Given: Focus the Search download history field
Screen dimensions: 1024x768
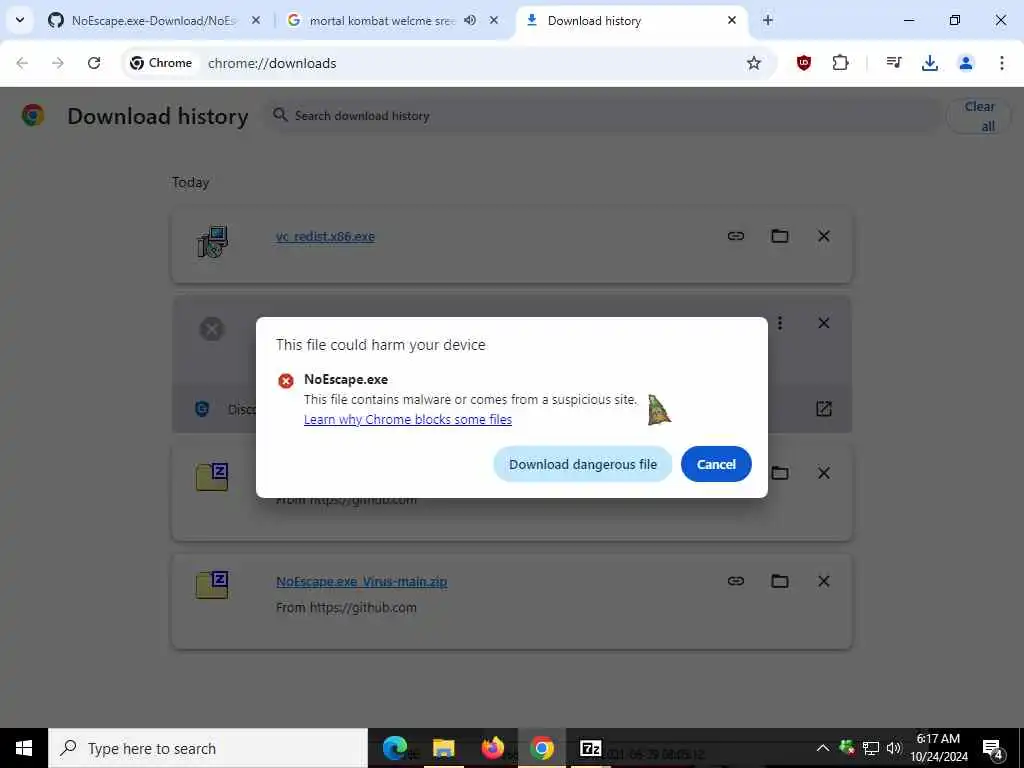Looking at the screenshot, I should [601, 116].
